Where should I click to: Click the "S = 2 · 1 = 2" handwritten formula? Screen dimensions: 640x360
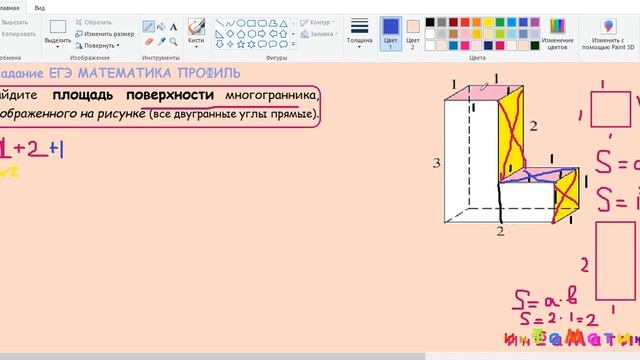[559, 319]
